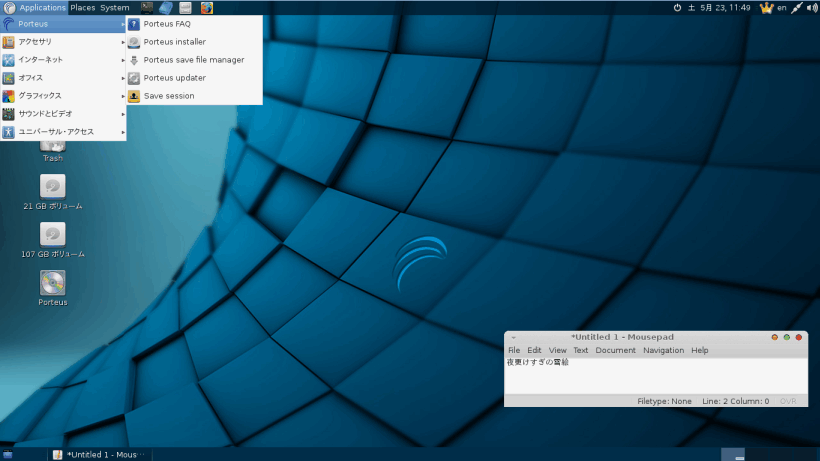This screenshot has height=461, width=820.
Task: Launch the terminal from the top panel
Action: point(147,7)
